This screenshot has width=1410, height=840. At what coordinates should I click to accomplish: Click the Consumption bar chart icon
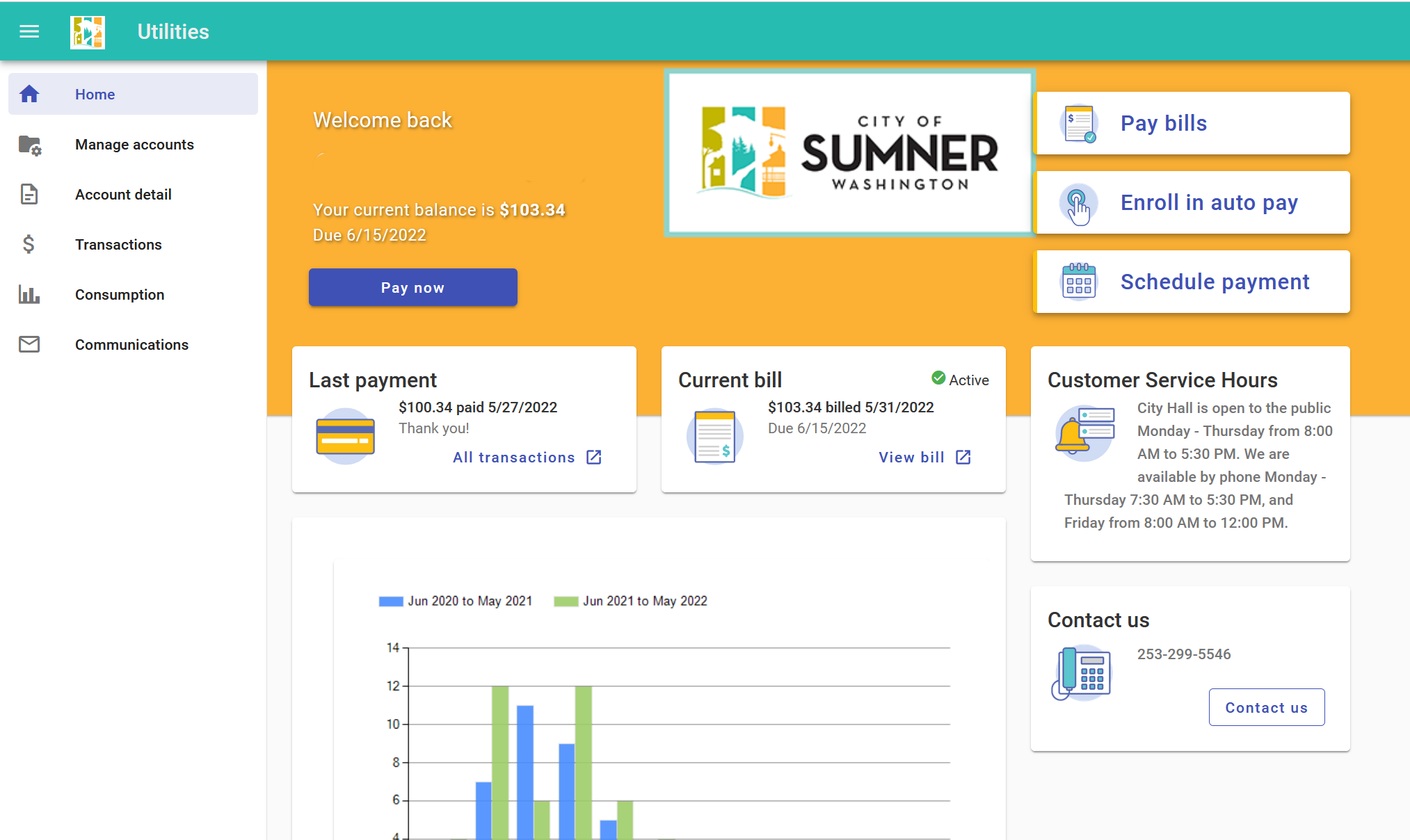tap(29, 295)
